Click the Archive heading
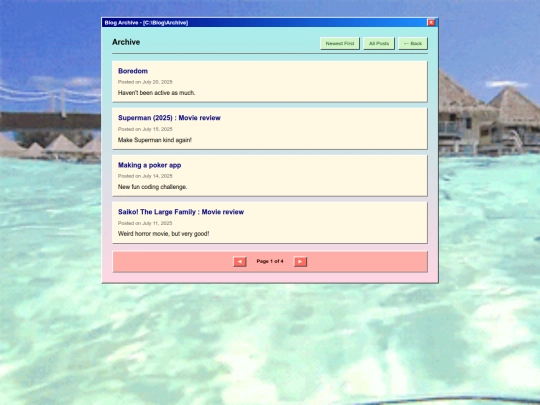 tap(126, 42)
